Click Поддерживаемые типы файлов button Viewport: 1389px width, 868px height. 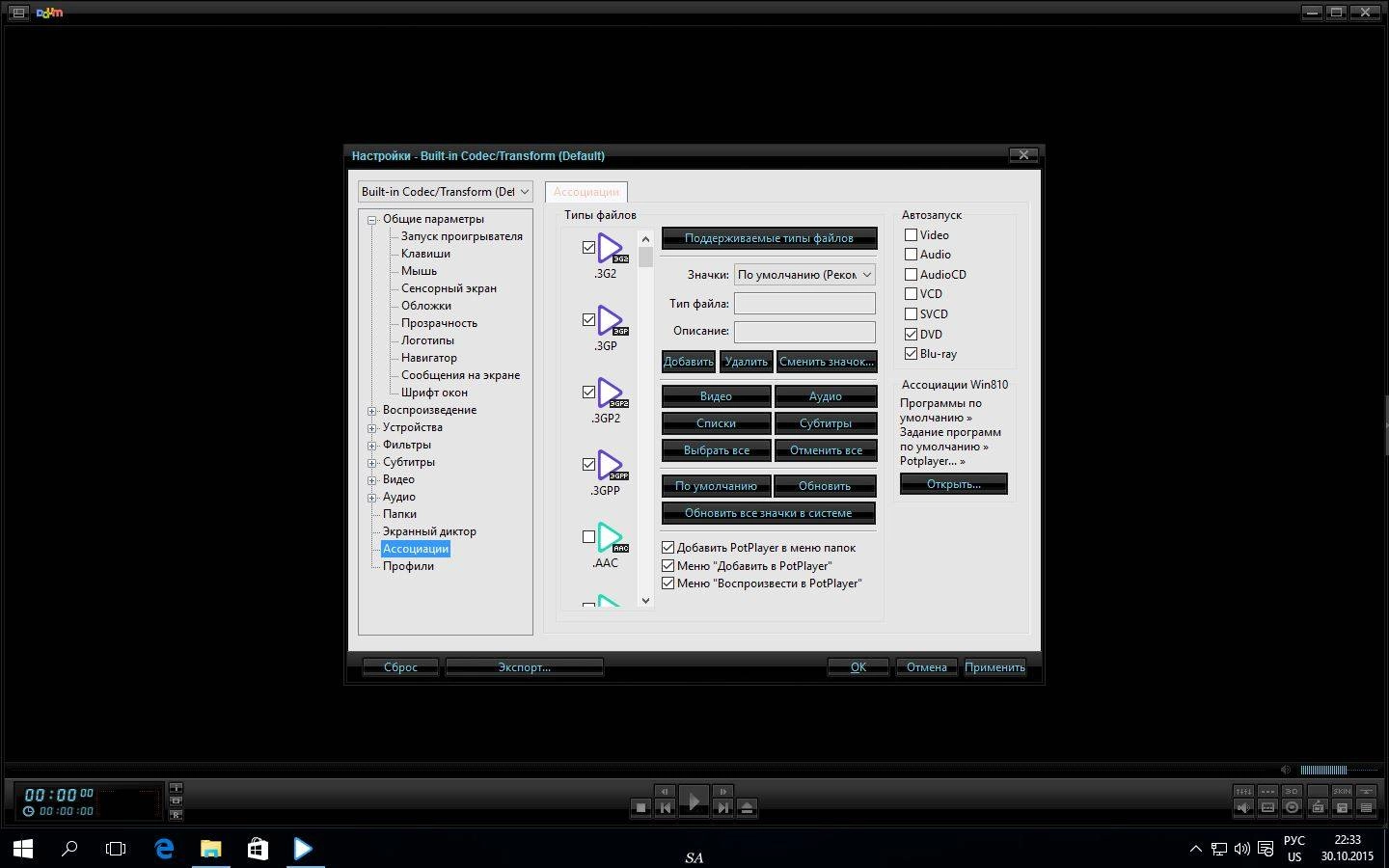click(x=769, y=238)
